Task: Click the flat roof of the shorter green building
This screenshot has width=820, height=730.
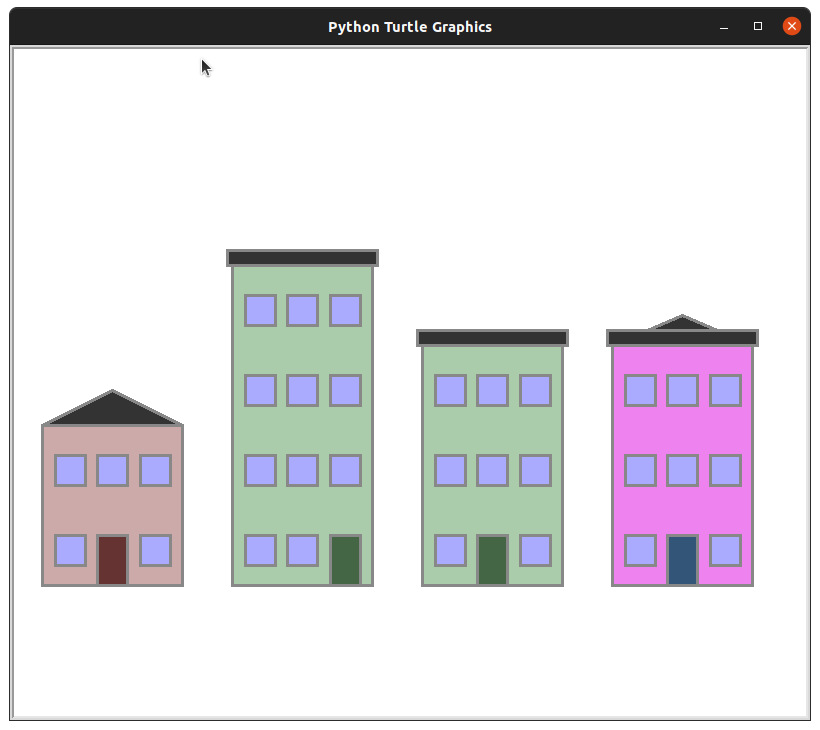Action: click(492, 338)
